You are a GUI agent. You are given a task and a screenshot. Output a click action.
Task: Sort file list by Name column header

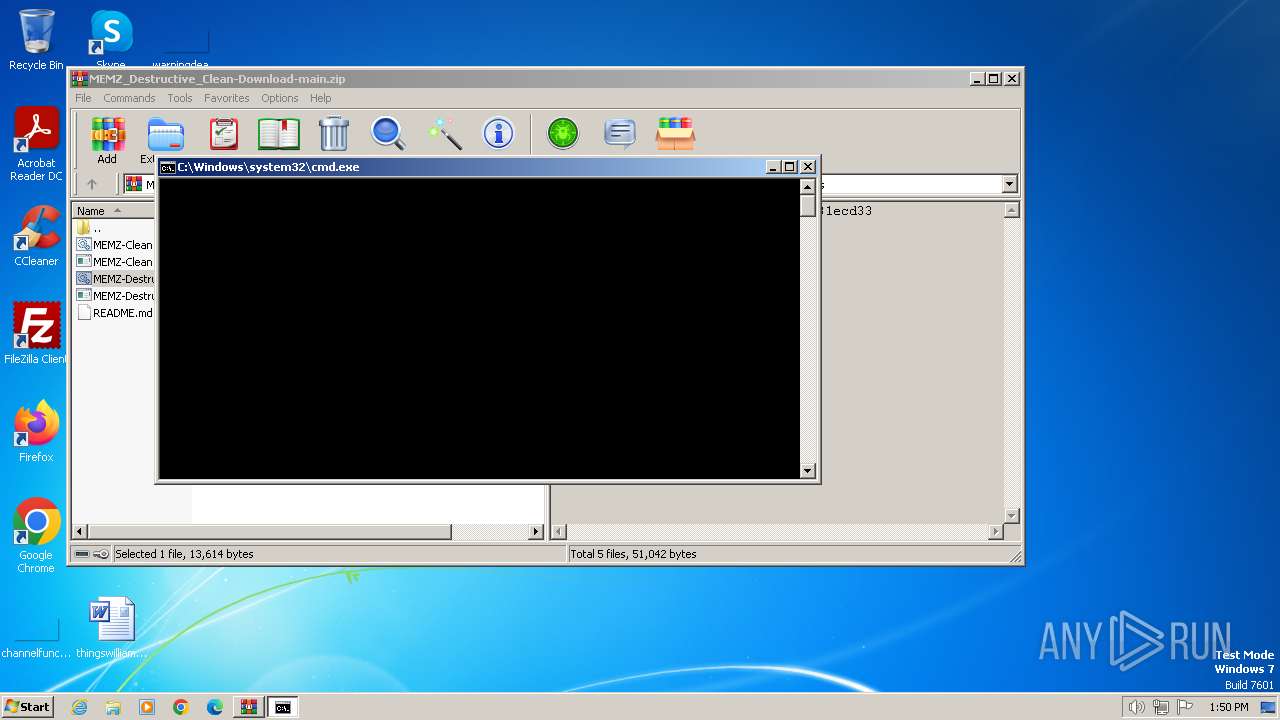pyautogui.click(x=113, y=211)
